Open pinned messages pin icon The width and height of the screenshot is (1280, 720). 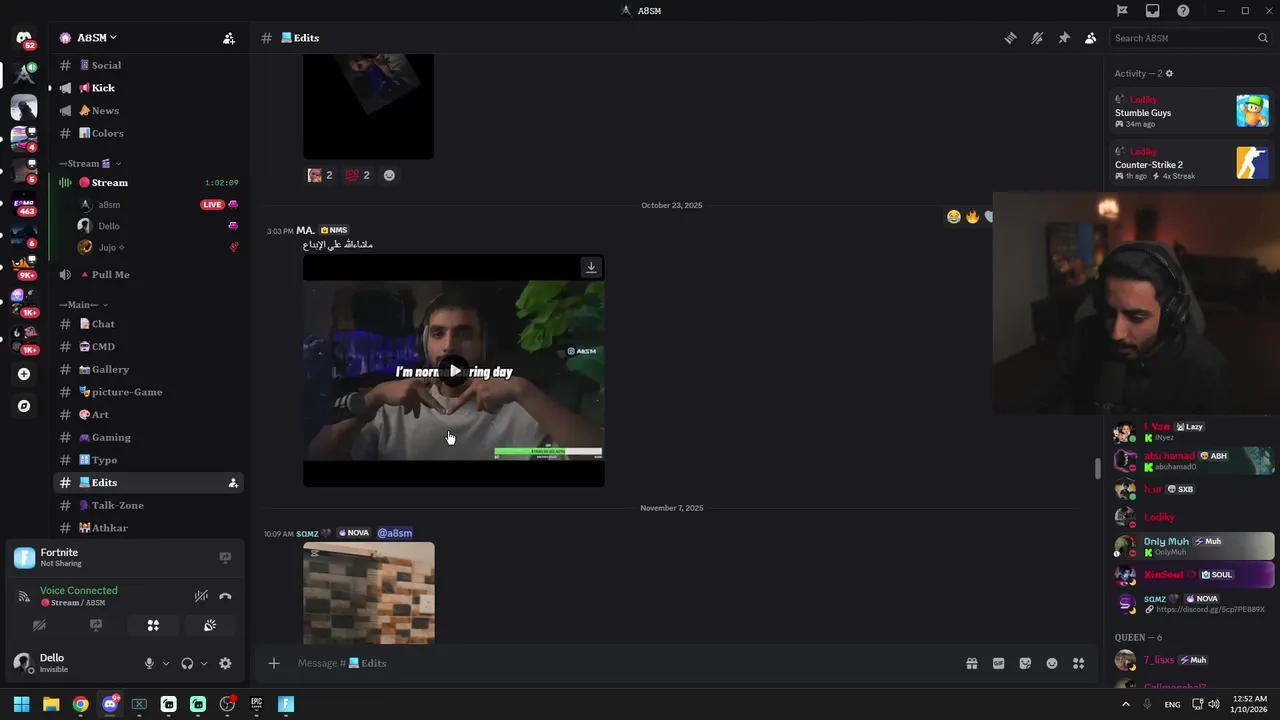[x=1064, y=38]
